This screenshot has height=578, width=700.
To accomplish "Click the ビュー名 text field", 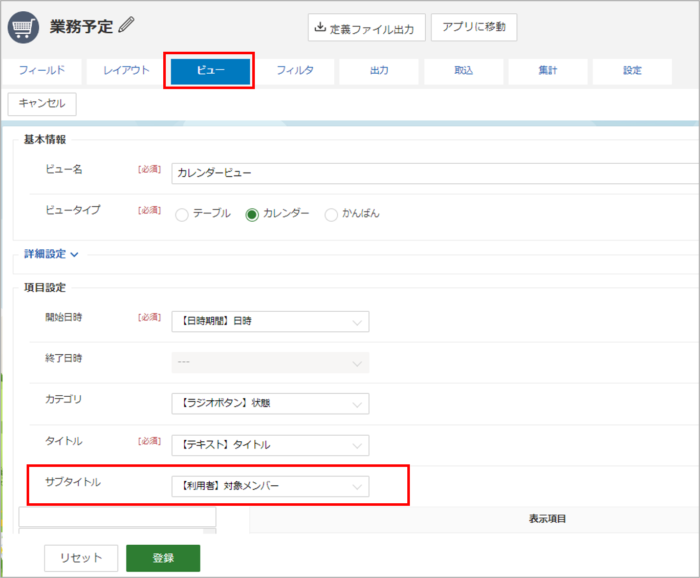I will (x=435, y=173).
